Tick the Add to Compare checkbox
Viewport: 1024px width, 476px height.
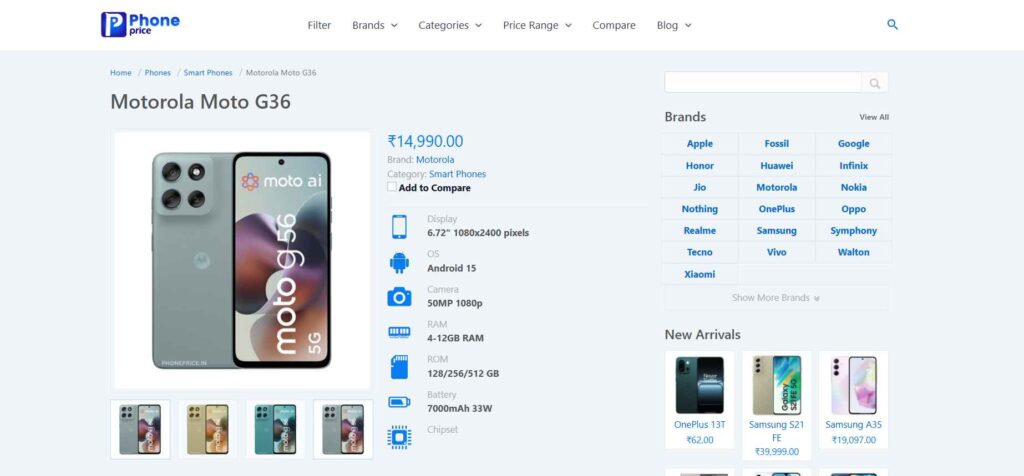(392, 187)
